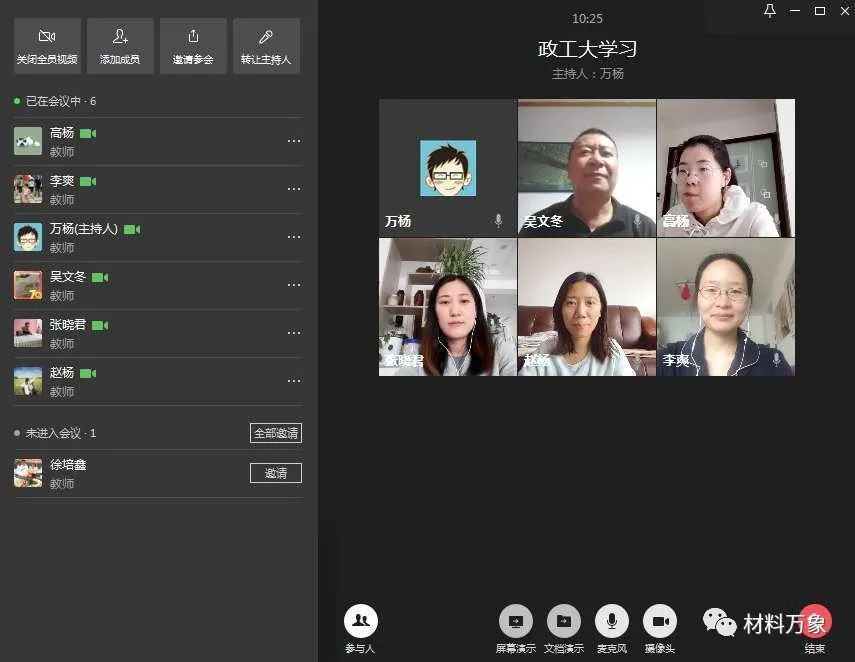Pin the window with the pin icon
Viewport: 855px width, 662px height.
[x=769, y=11]
